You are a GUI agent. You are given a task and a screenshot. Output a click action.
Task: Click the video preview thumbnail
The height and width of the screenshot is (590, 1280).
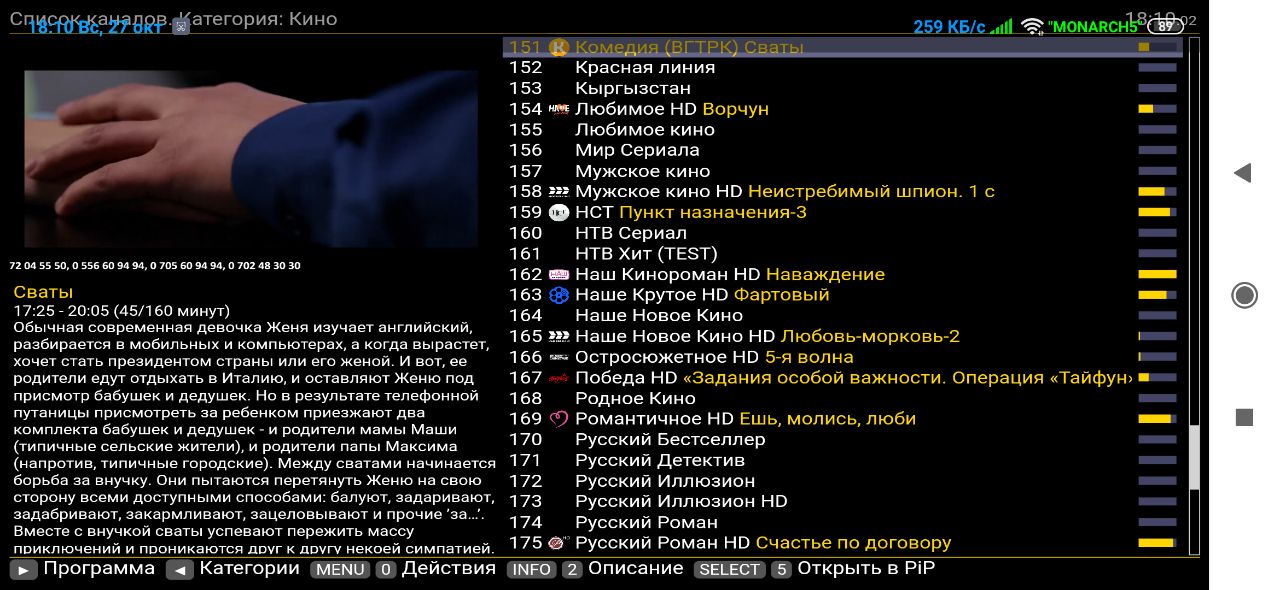click(251, 158)
